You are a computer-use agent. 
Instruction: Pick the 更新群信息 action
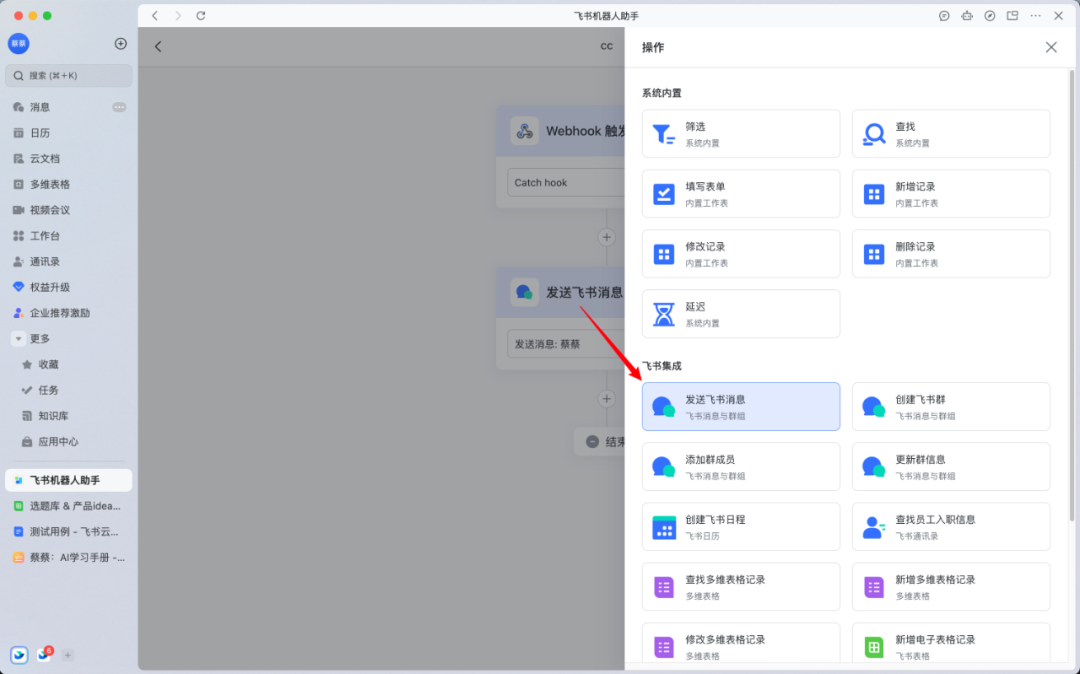[x=951, y=466]
